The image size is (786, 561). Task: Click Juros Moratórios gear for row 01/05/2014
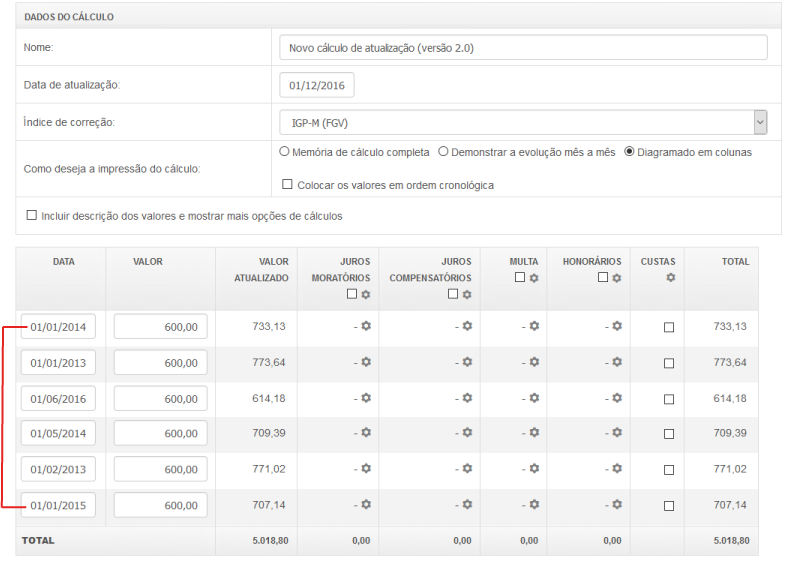click(366, 432)
